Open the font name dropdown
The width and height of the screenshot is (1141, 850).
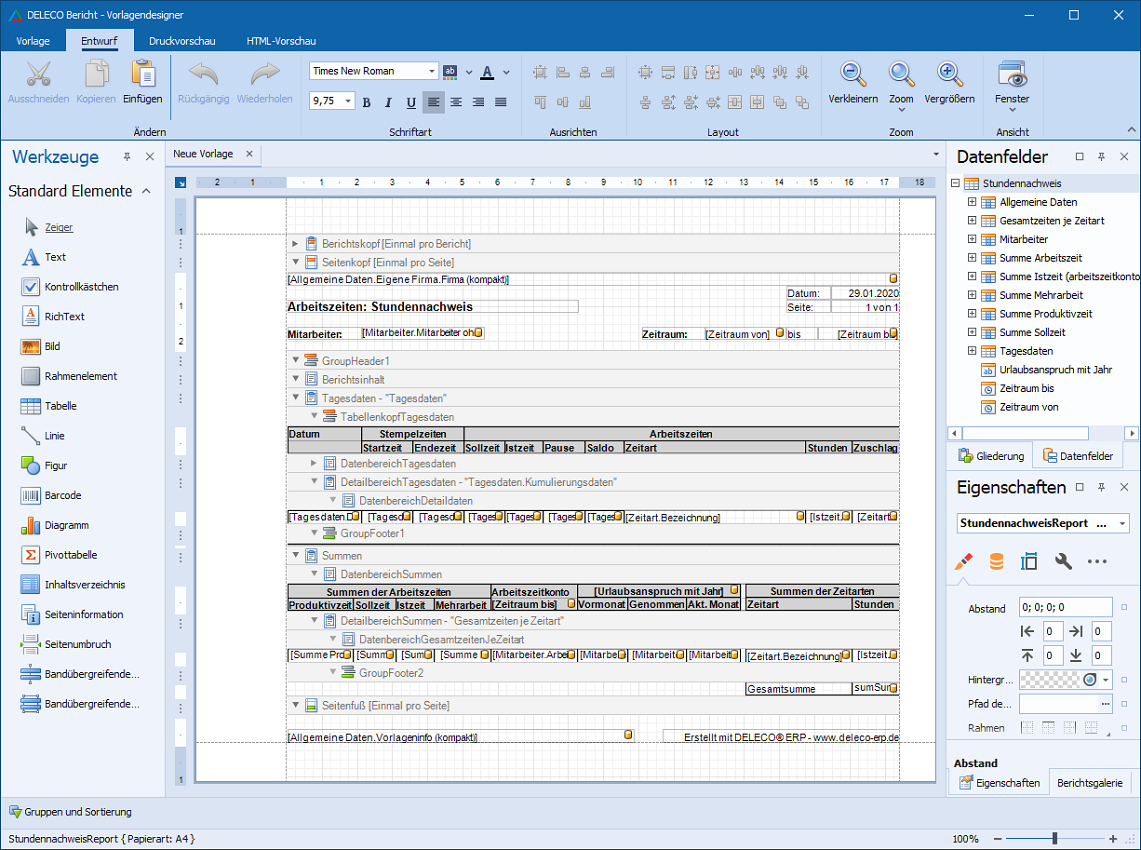(x=432, y=71)
